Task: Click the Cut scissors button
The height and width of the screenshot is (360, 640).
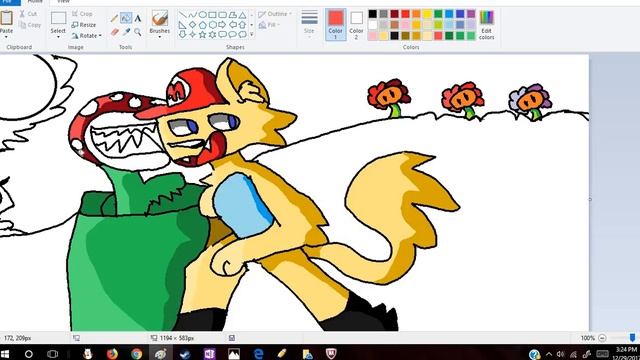Action: click(x=28, y=14)
